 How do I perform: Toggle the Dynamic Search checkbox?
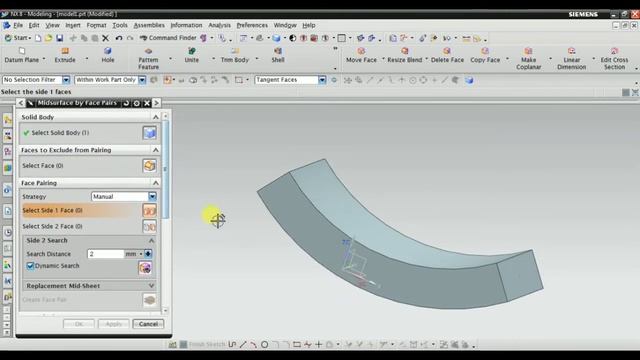(30, 266)
